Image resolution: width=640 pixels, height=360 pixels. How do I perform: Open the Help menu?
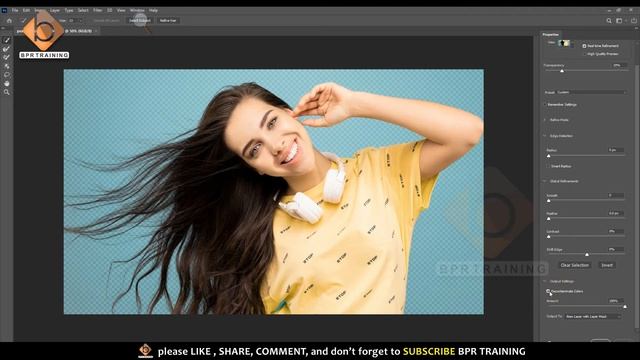(153, 10)
